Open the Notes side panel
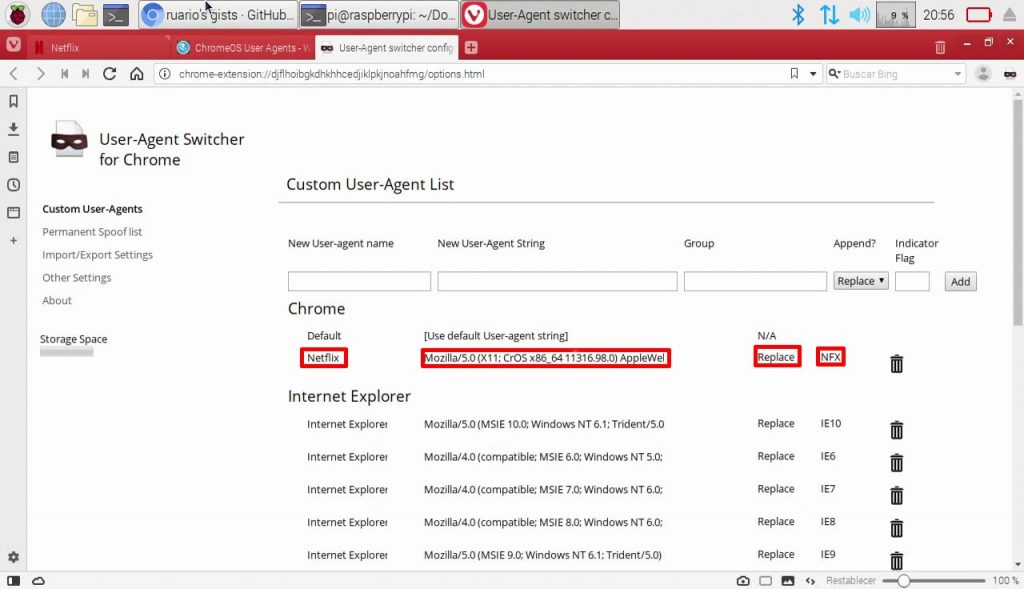This screenshot has height=589, width=1024. 13,157
